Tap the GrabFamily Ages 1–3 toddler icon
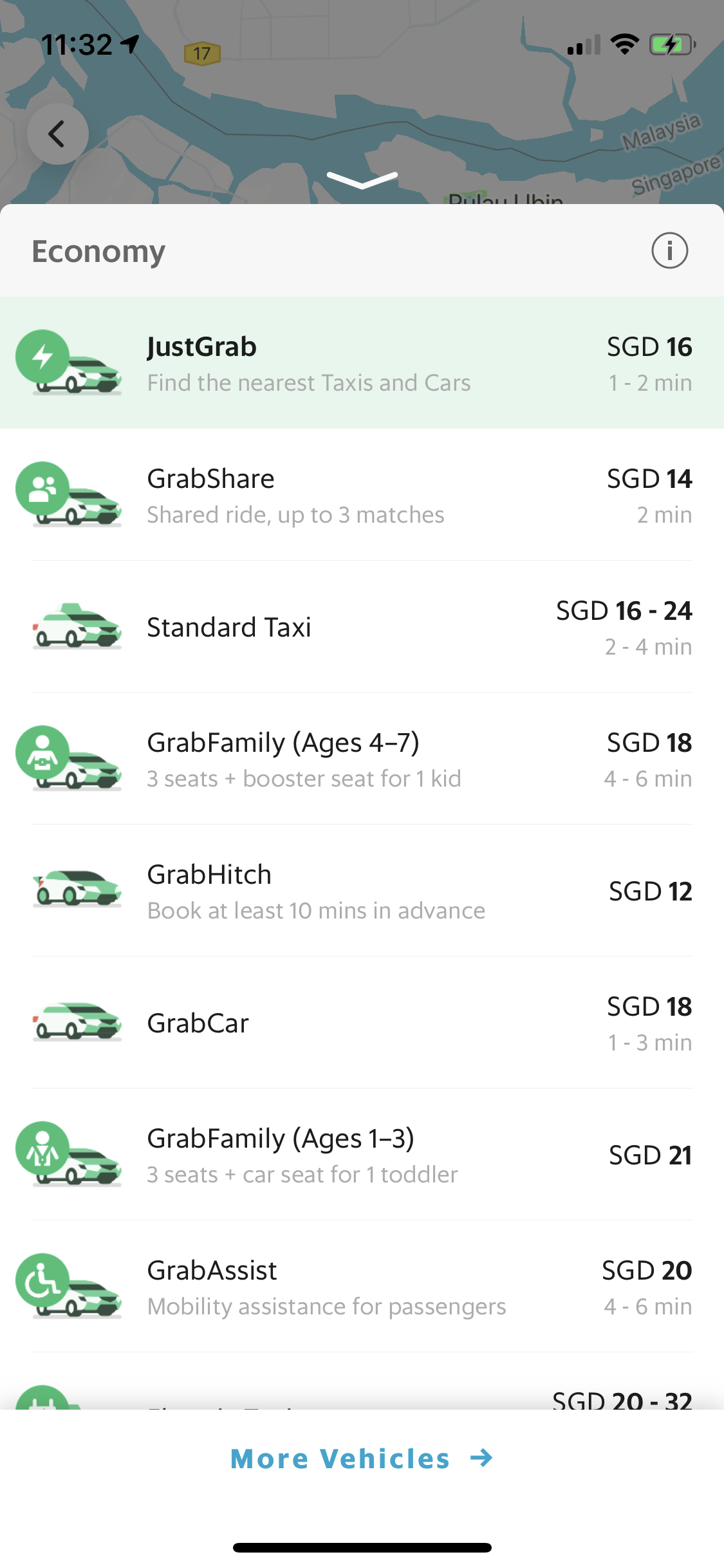The image size is (724, 1568). pyautogui.click(x=69, y=1154)
